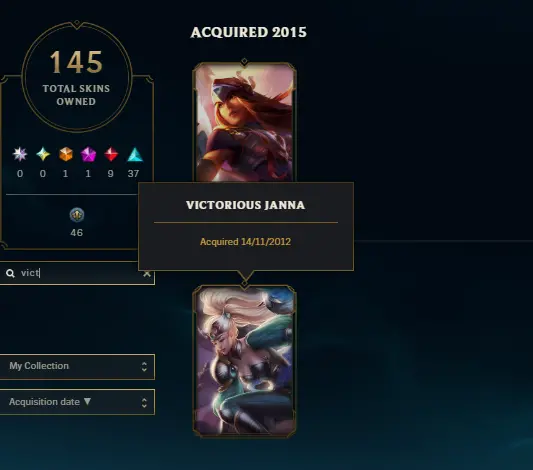The image size is (533, 470).
Task: Click the Acquisition date dropdown arrows
Action: [144, 403]
